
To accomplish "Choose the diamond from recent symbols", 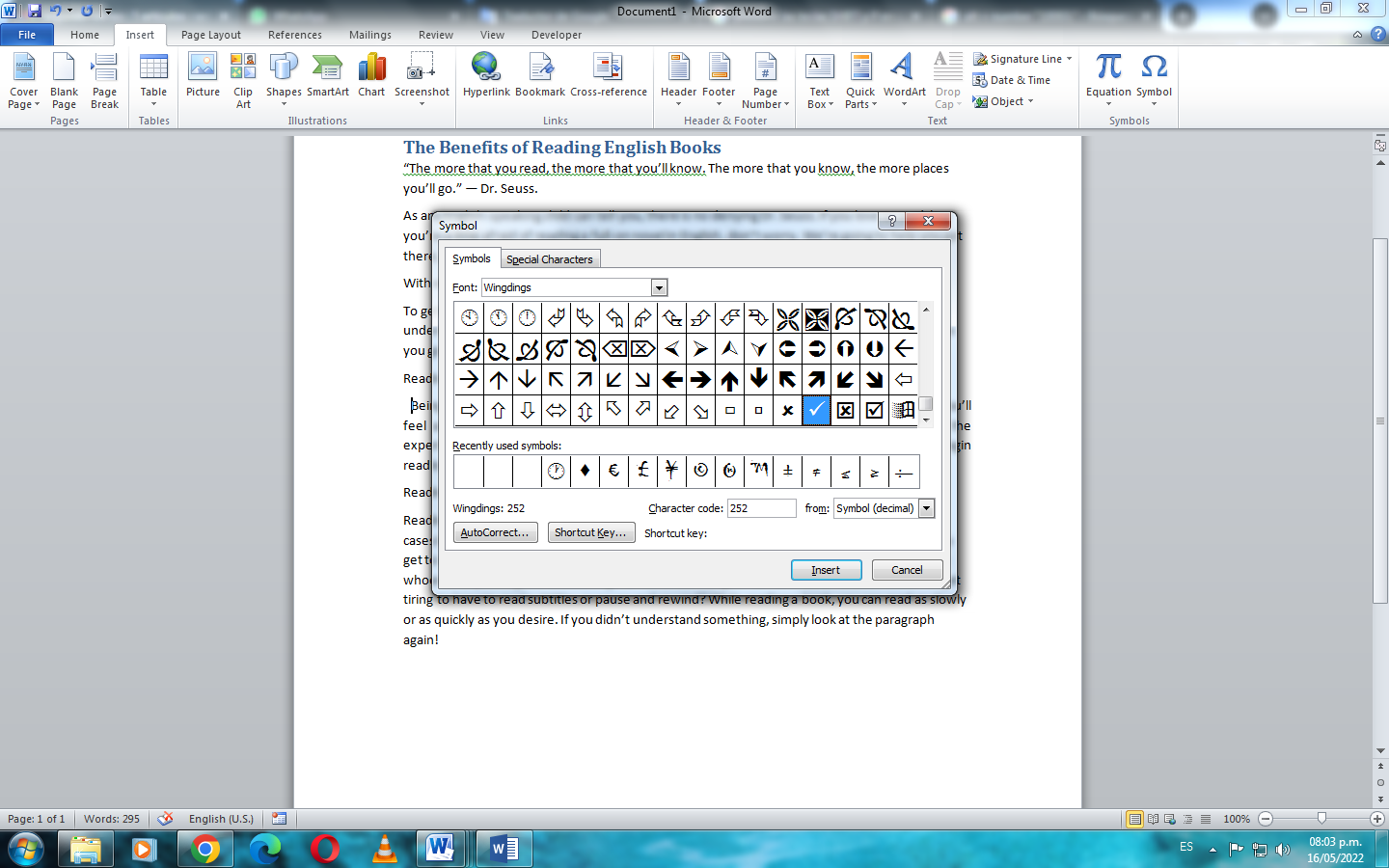I will (x=585, y=471).
